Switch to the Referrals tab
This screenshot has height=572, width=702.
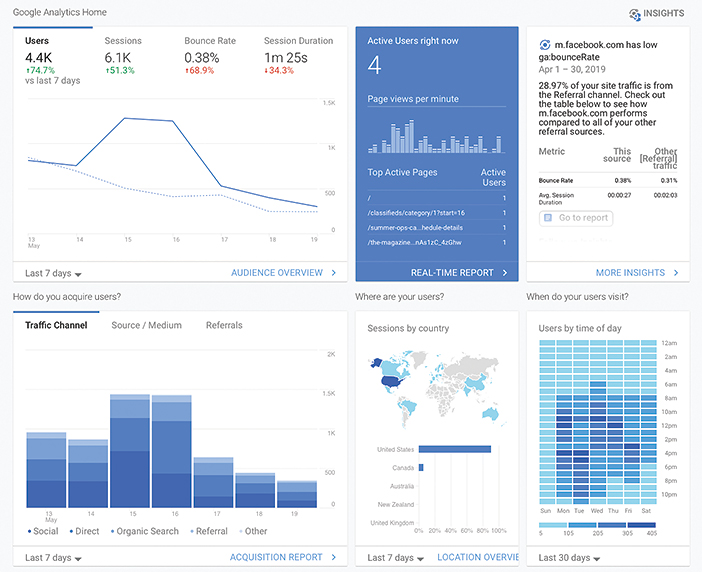click(224, 325)
